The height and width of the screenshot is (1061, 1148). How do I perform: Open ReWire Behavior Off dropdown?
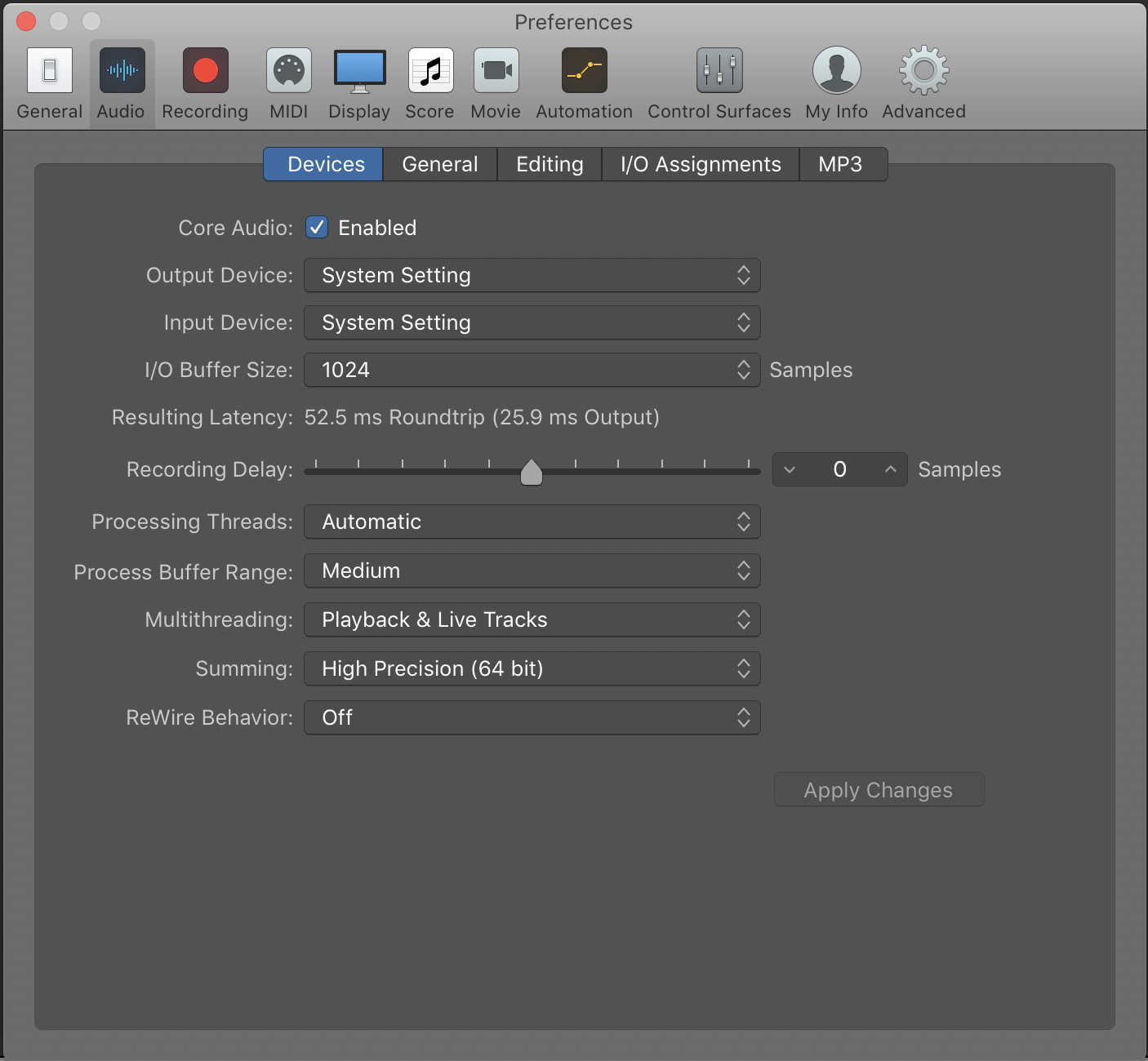click(x=532, y=717)
